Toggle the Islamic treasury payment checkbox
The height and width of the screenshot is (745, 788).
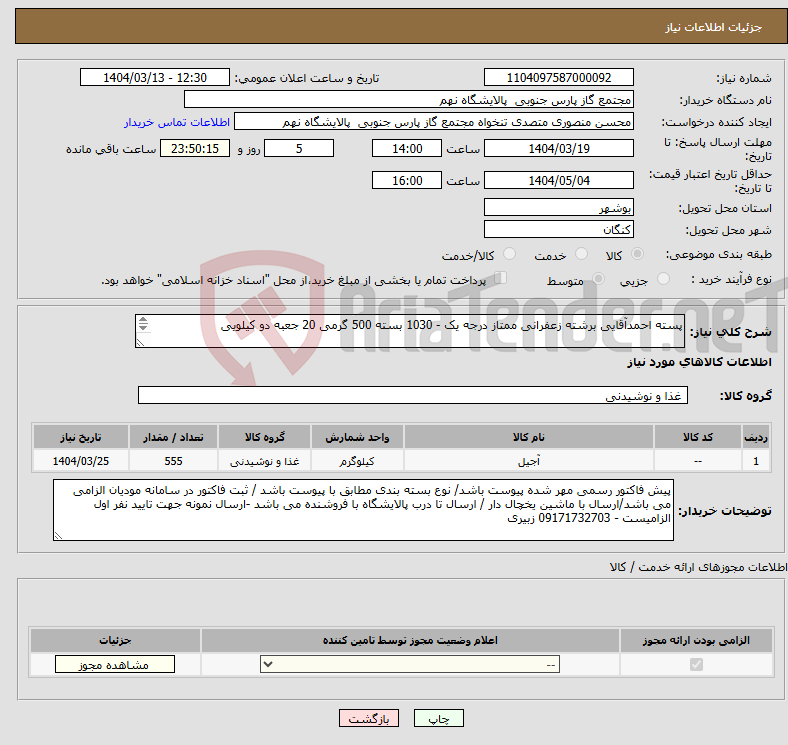coord(501,277)
